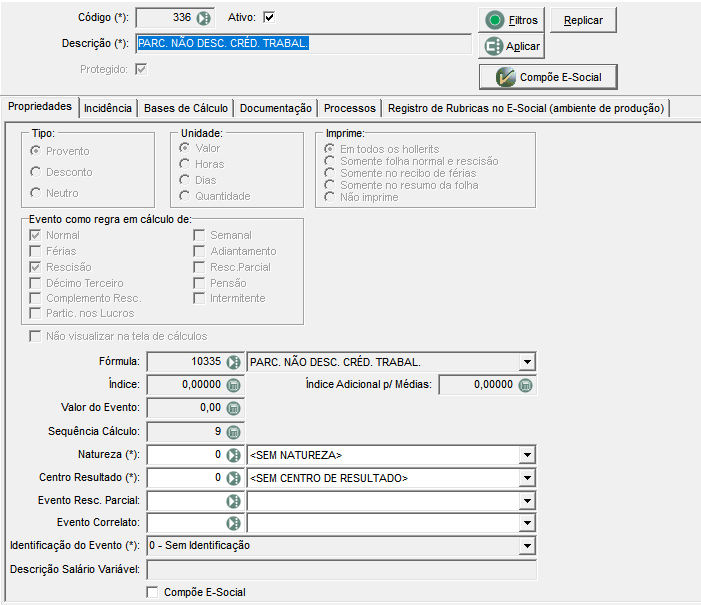701x605 pixels.
Task: Open the Centro Resultado dropdown
Action: [x=527, y=478]
